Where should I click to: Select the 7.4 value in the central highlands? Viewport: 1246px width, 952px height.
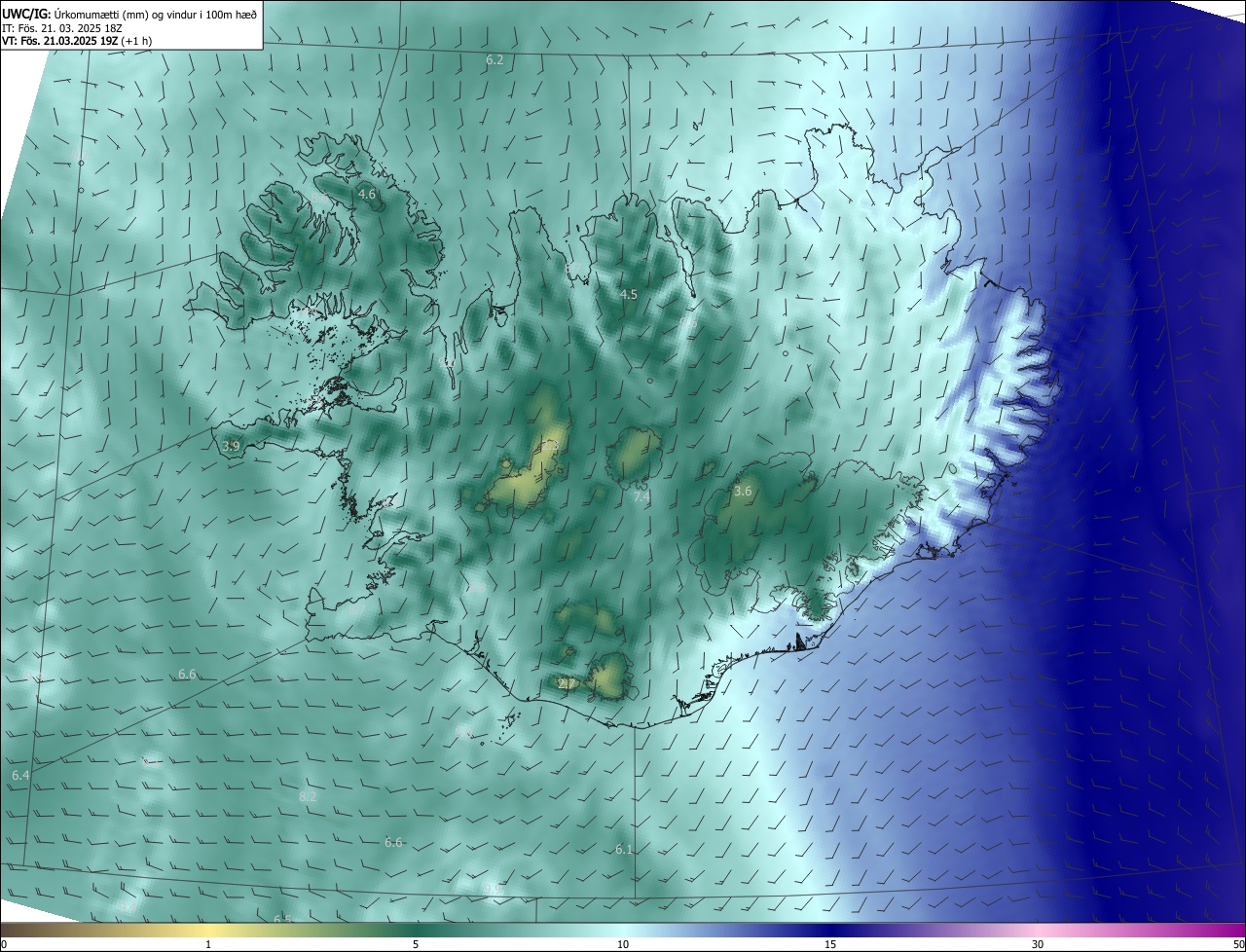[x=641, y=496]
